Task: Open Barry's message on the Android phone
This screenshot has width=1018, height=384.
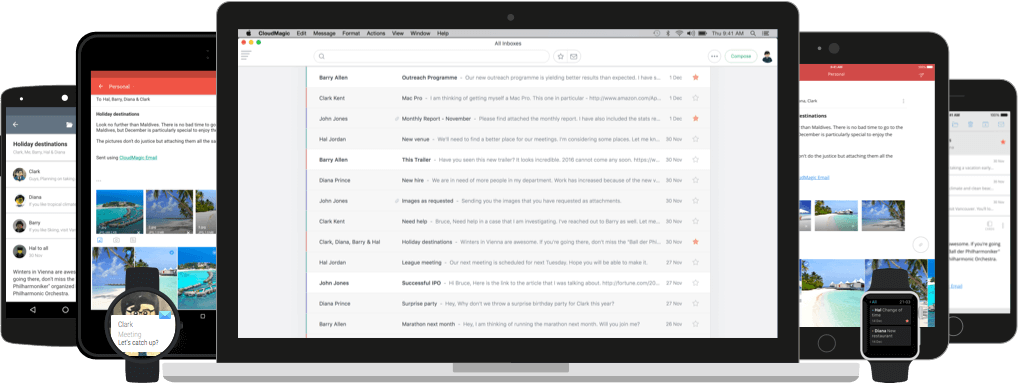Action: (x=42, y=225)
